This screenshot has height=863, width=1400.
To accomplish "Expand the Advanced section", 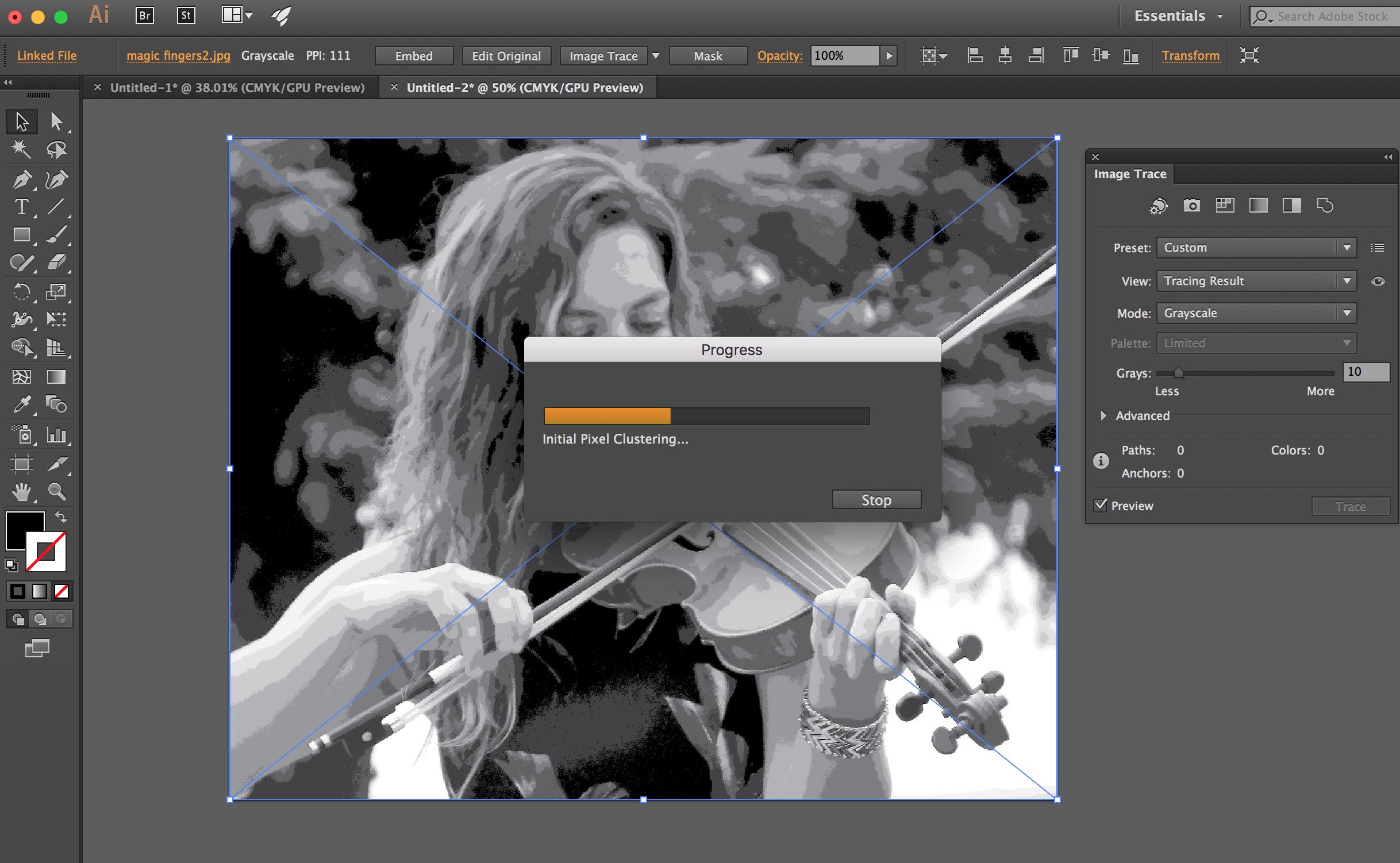I will [x=1103, y=415].
